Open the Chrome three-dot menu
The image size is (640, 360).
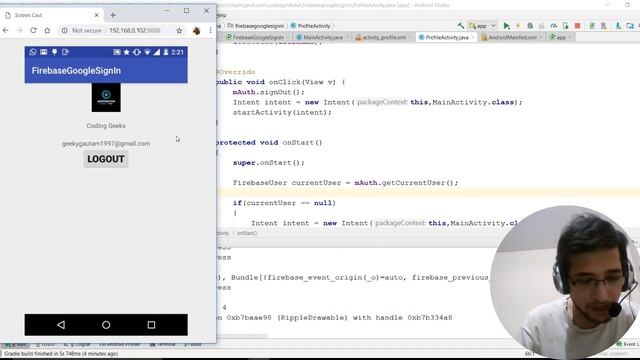coord(210,31)
